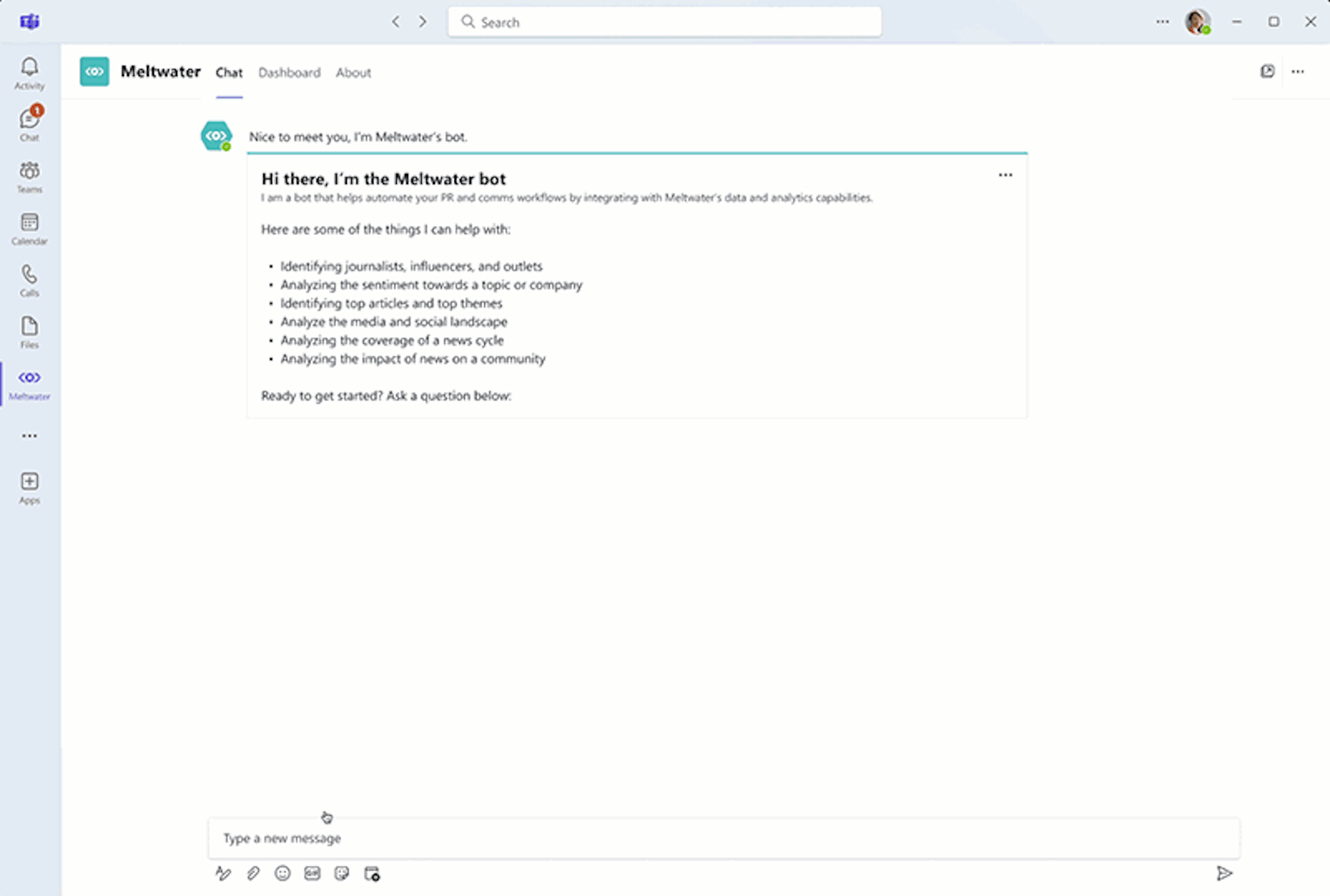Image resolution: width=1330 pixels, height=896 pixels.
Task: Open more options ellipsis in Meltwater header
Action: (x=1297, y=71)
